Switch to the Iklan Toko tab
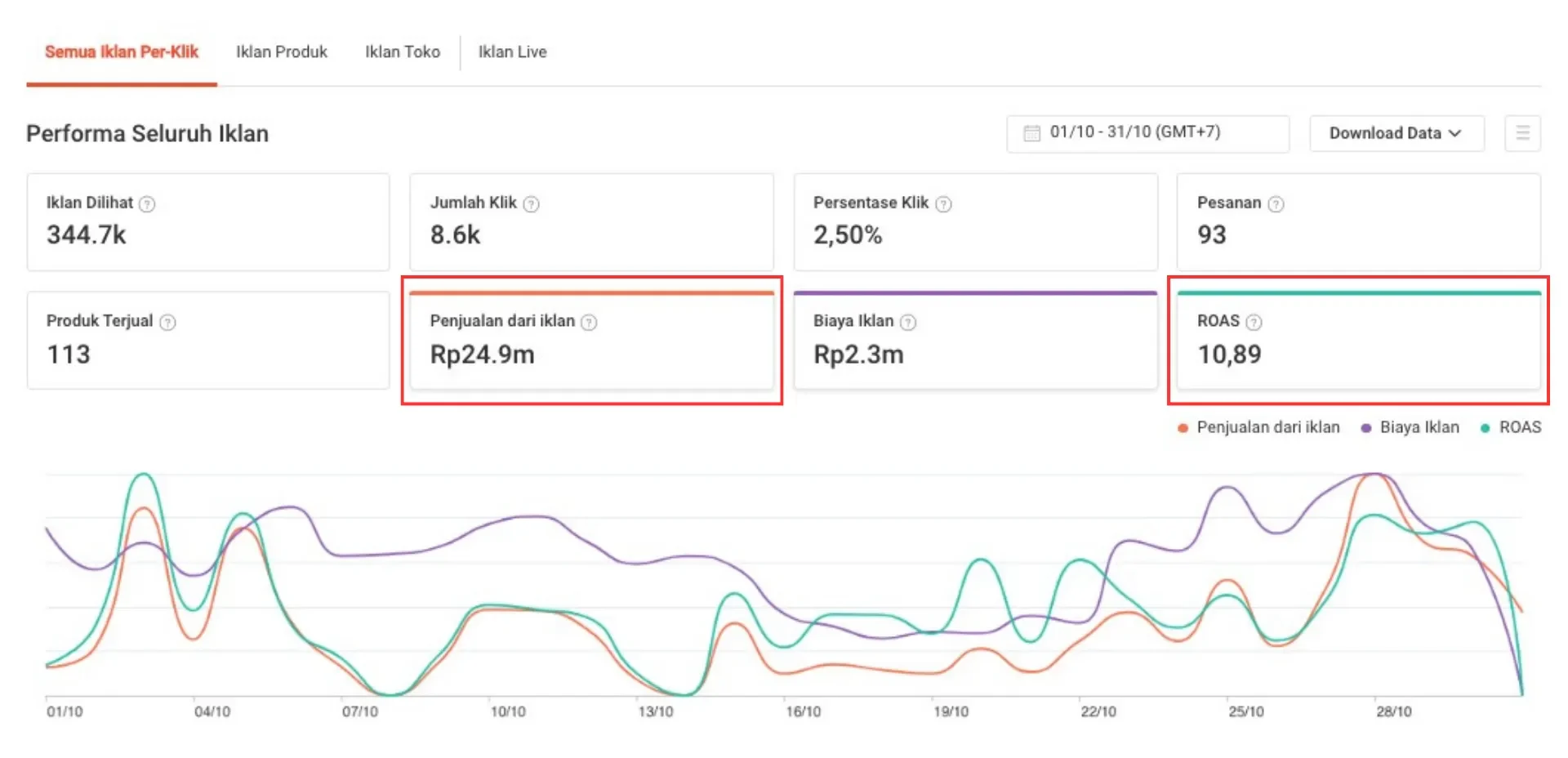Viewport: 1568px width, 758px height. coord(403,52)
